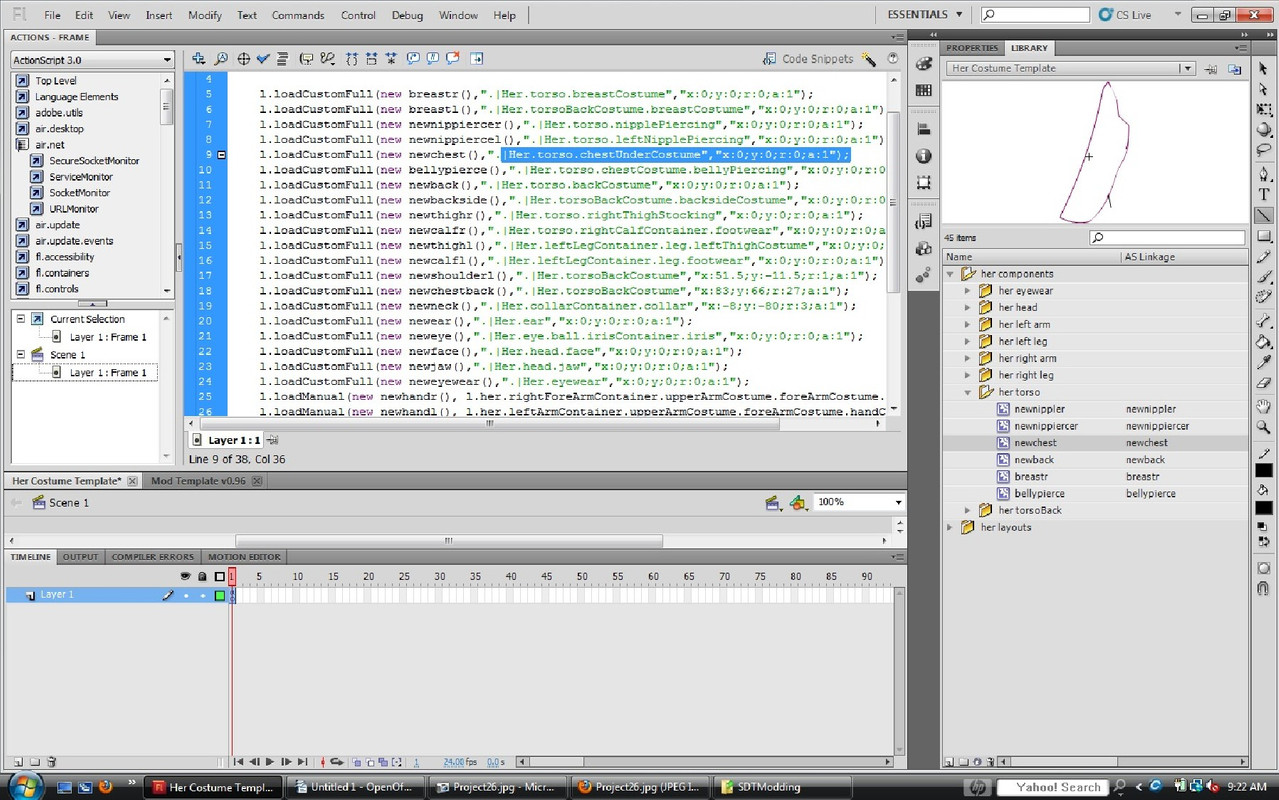Click the stroke color swatch
Screen dimensions: 1279x800
1264,470
